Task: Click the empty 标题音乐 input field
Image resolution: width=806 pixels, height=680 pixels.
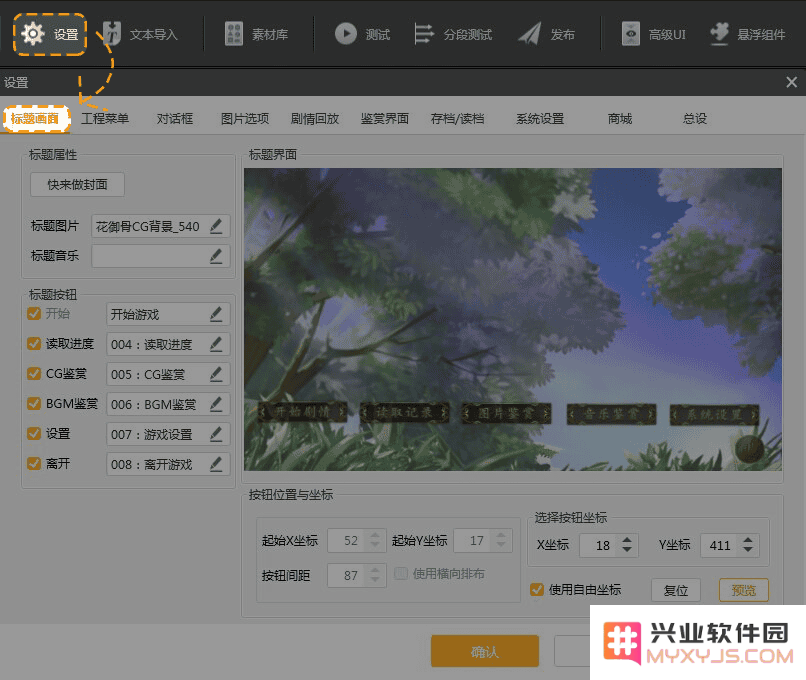Action: 161,256
